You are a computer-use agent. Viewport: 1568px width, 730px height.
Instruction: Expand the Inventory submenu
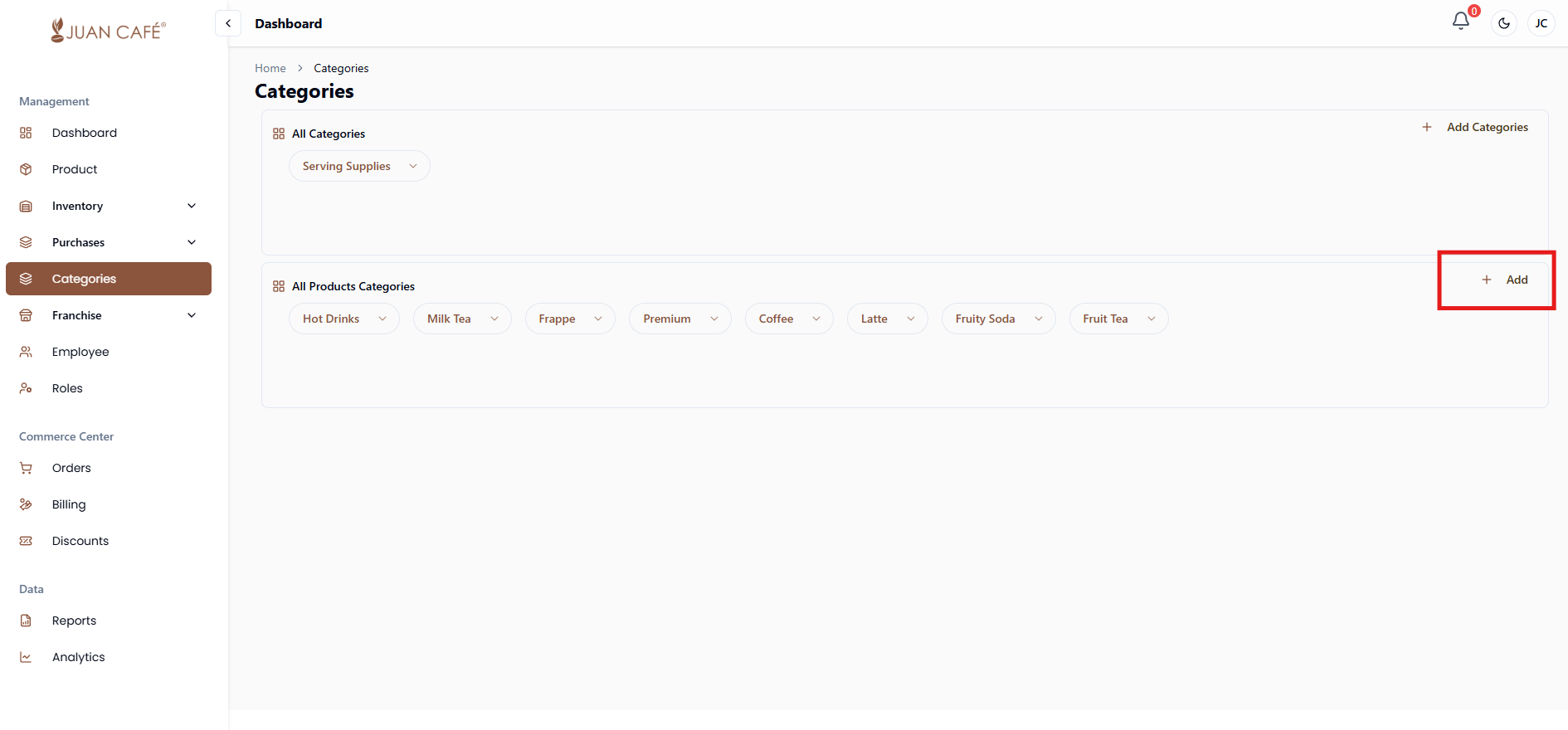[192, 206]
